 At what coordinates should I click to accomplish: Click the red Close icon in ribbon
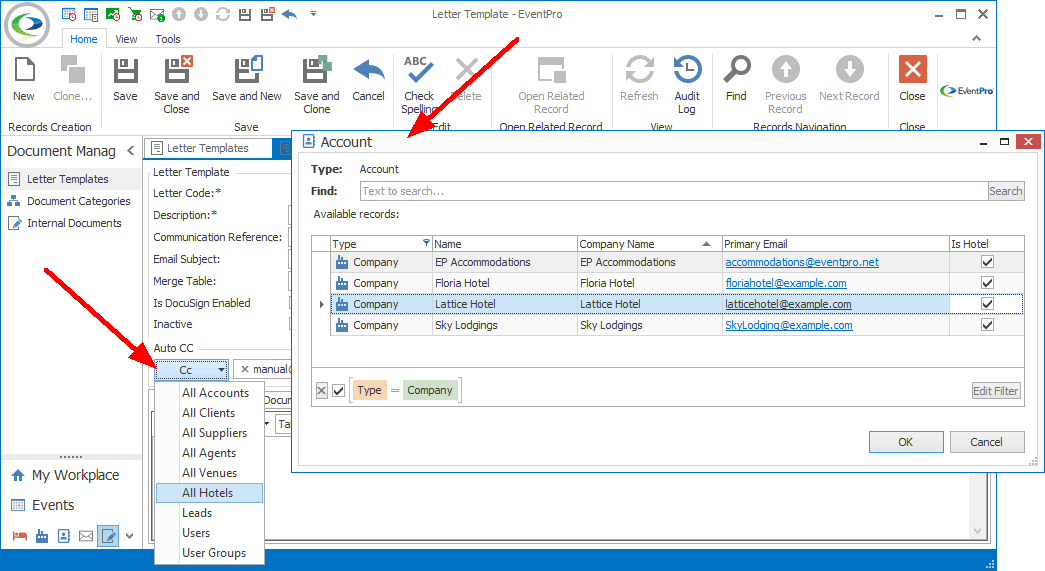click(912, 69)
